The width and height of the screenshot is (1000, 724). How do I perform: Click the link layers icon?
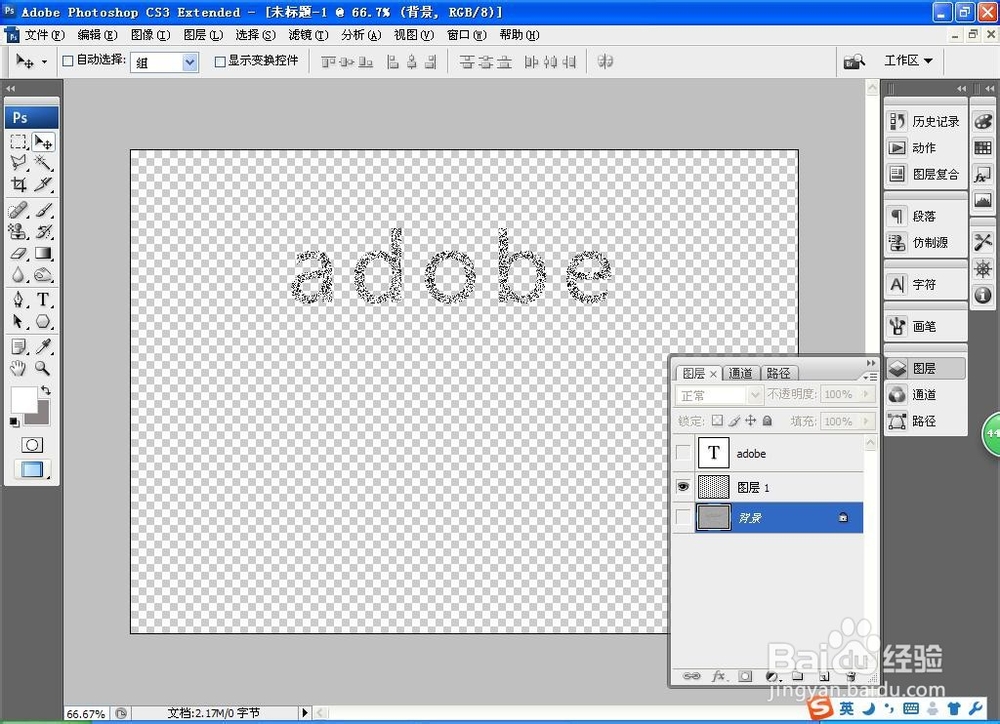pyautogui.click(x=691, y=676)
